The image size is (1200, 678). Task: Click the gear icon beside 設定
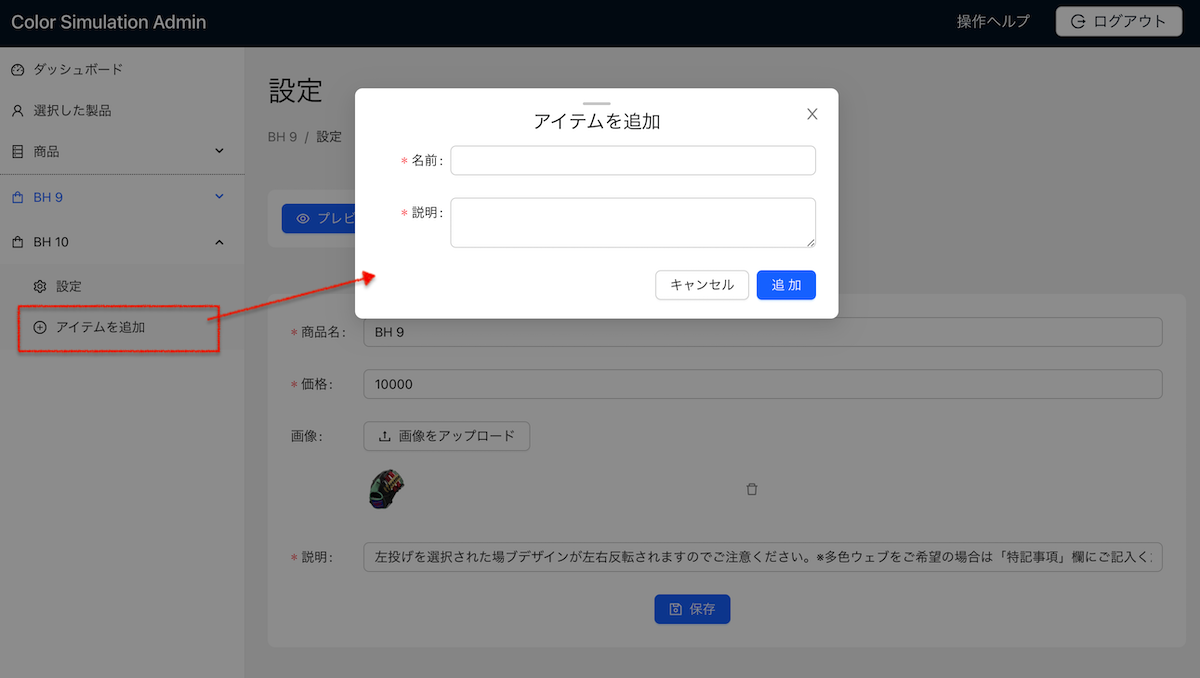coord(40,286)
